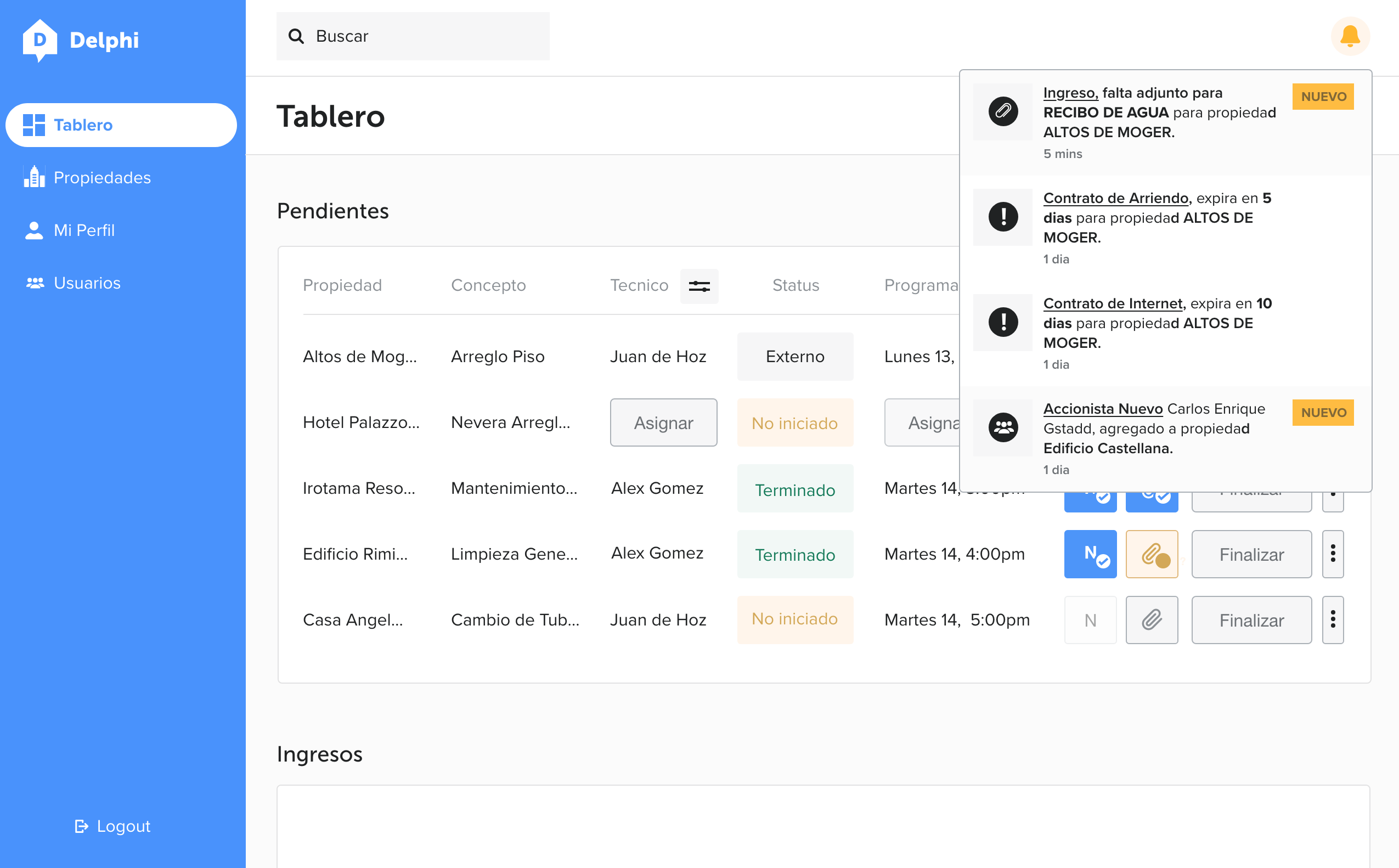Open the Contrato de Arriendo link
1399x868 pixels.
pos(1115,198)
